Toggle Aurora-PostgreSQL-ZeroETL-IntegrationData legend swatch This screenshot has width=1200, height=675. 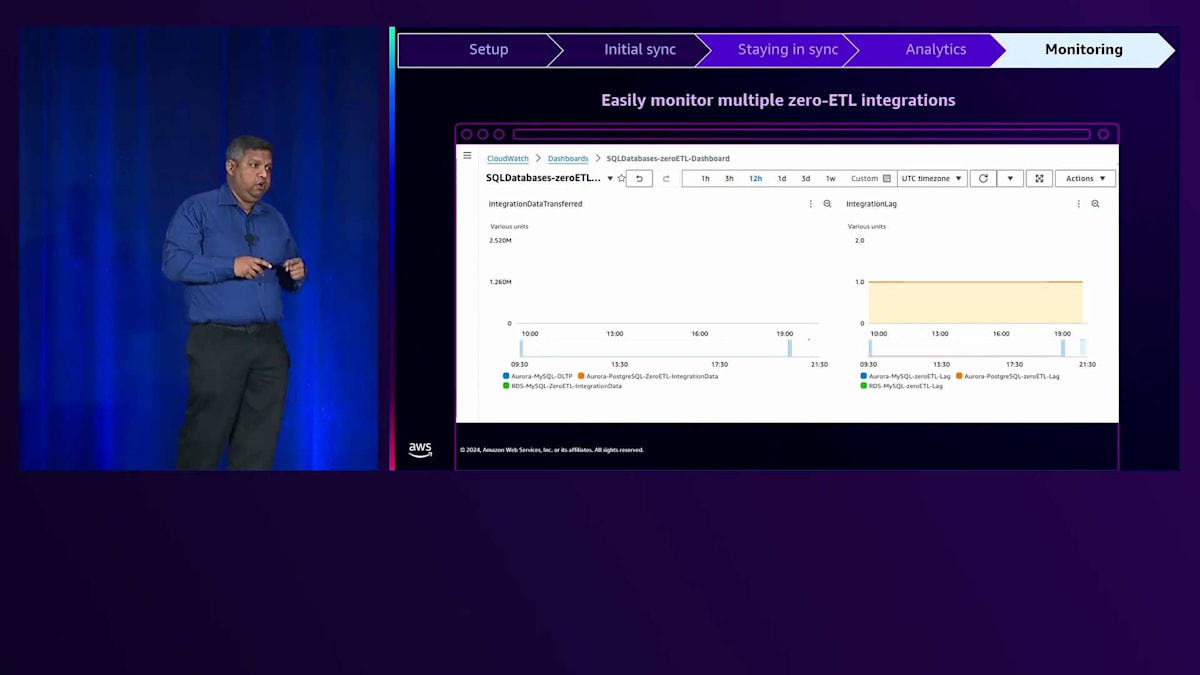(581, 376)
